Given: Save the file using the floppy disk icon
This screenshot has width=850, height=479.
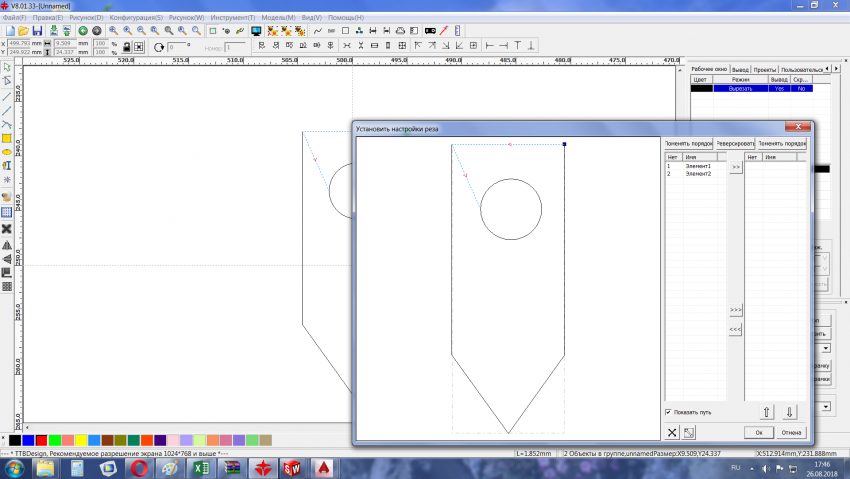Looking at the screenshot, I should coord(36,31).
